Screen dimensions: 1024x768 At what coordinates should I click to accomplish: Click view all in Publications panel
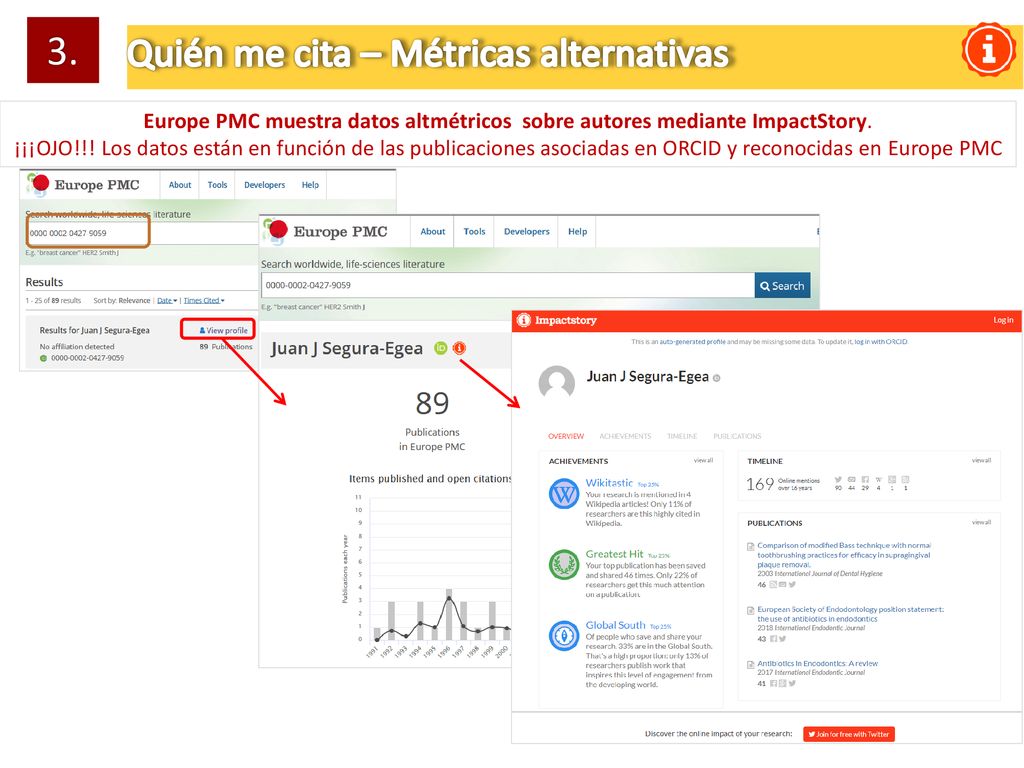pos(982,522)
